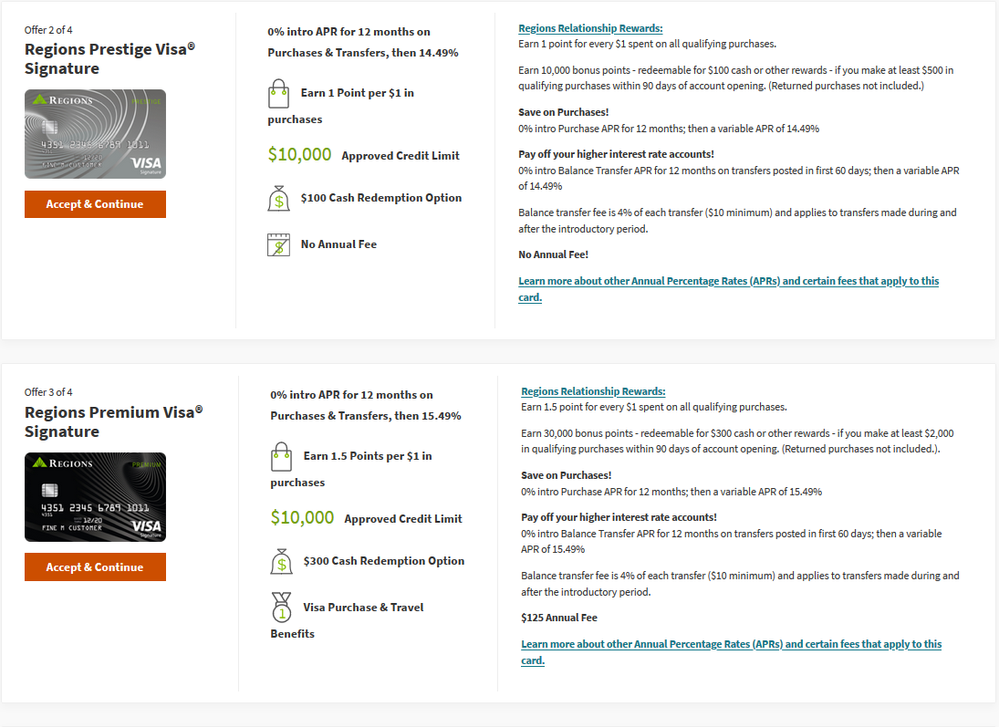Viewport: 999px width, 727px height.
Task: Click the $10,000 credit limit amount in Offer 2
Action: tap(299, 155)
